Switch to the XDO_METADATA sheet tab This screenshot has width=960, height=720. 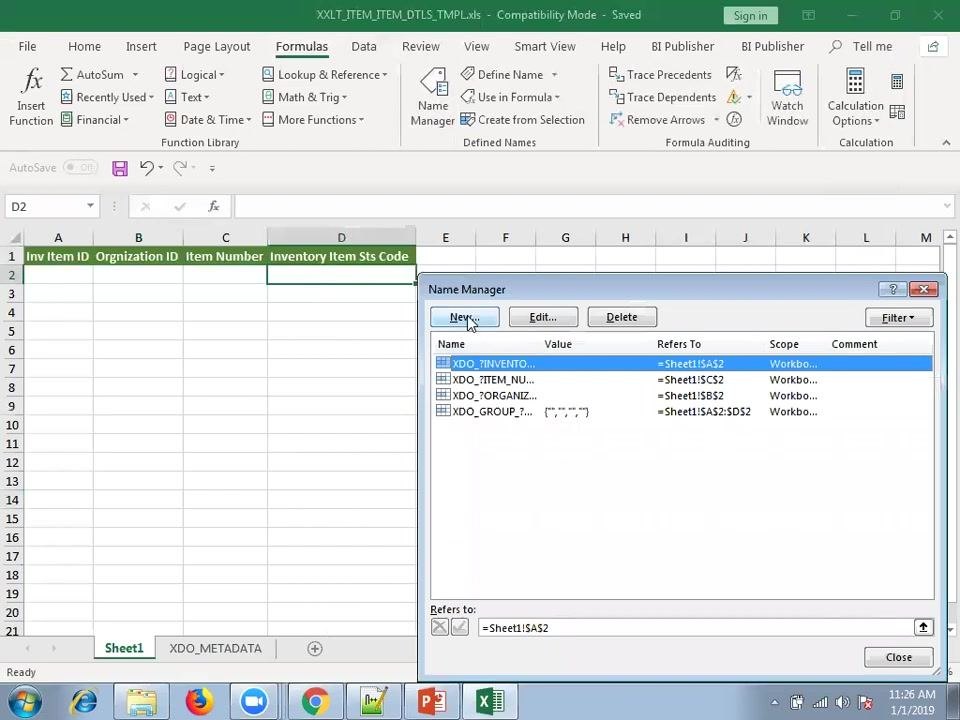(216, 648)
